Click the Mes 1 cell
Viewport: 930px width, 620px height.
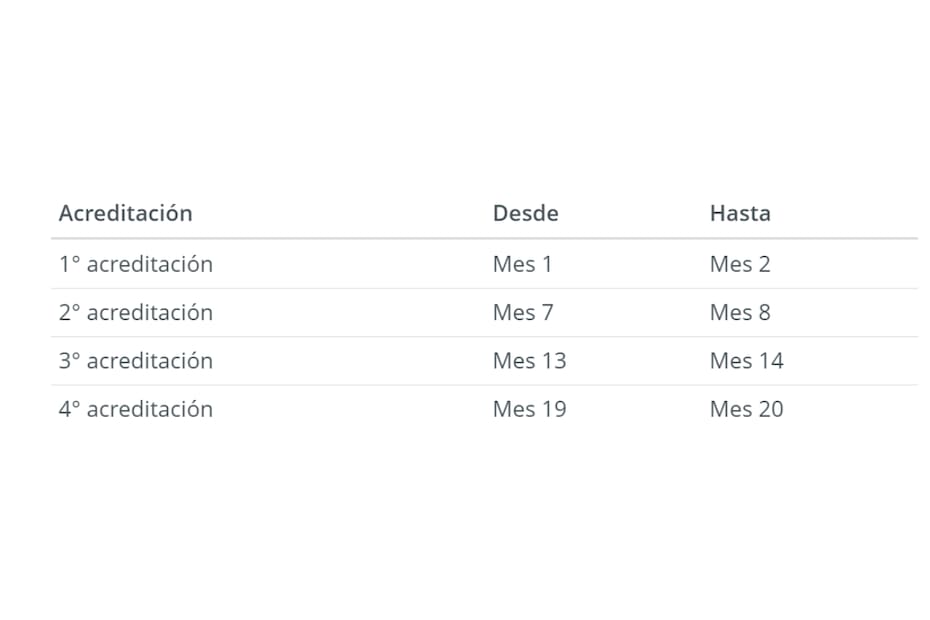[523, 264]
